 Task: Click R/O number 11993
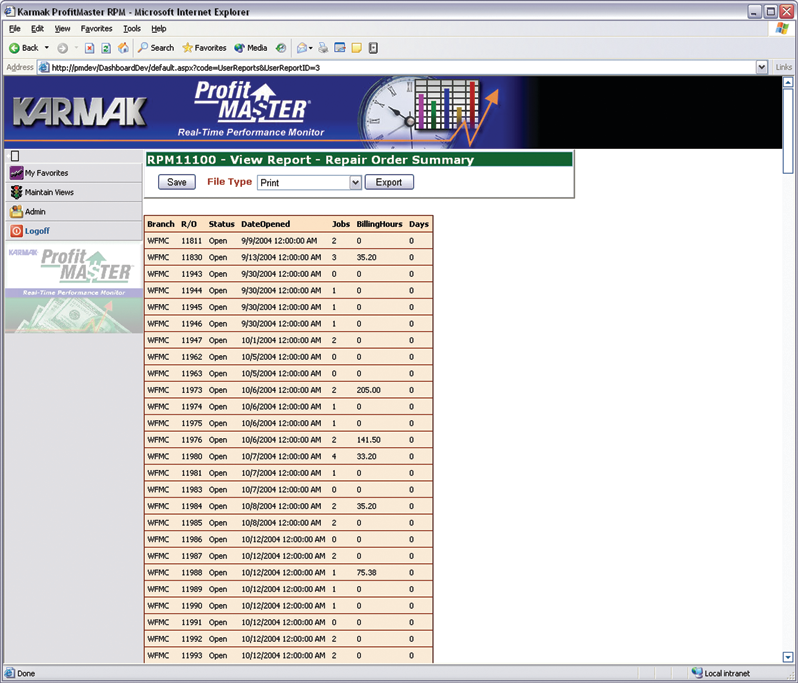click(x=191, y=656)
